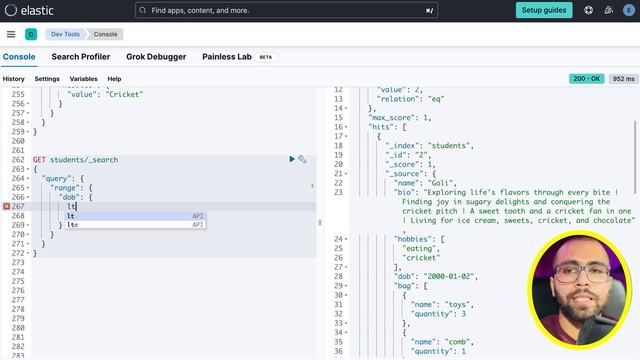Run the students/_search request play icon
This screenshot has height=360, width=640.
click(x=291, y=159)
